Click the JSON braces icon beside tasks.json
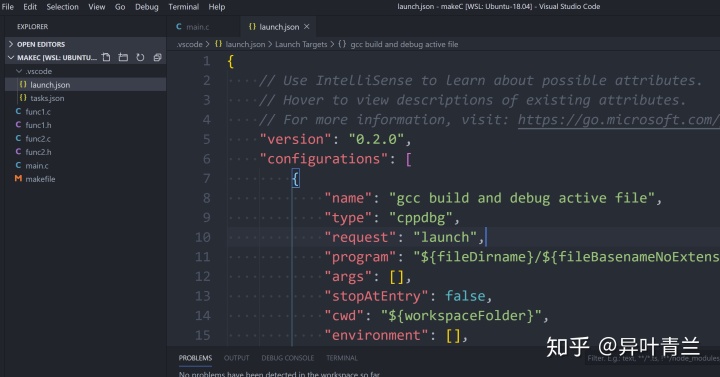720x377 pixels. 23,98
